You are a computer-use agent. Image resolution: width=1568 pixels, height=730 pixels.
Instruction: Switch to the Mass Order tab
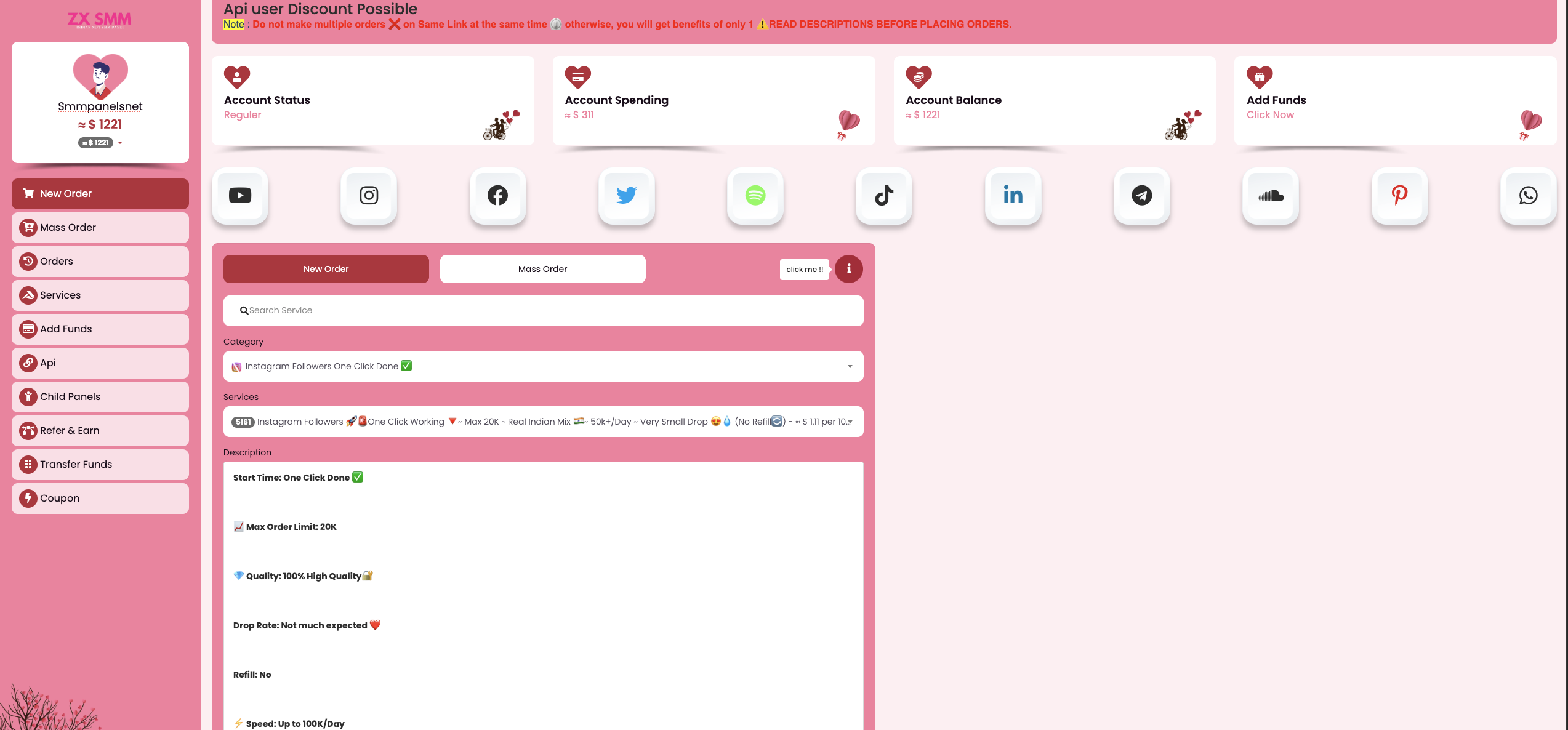(542, 269)
